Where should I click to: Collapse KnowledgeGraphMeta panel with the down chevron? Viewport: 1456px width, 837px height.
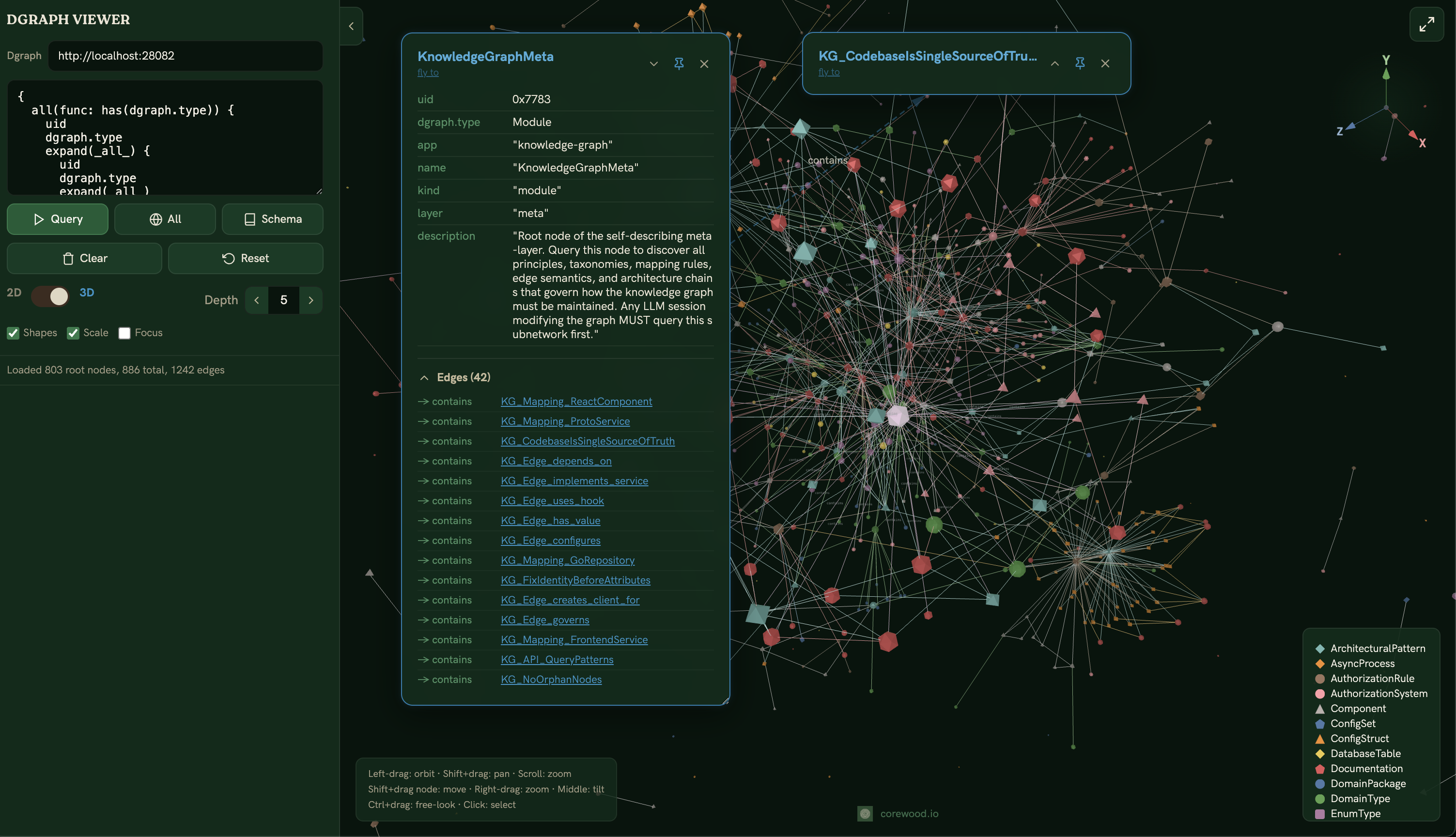click(x=653, y=64)
